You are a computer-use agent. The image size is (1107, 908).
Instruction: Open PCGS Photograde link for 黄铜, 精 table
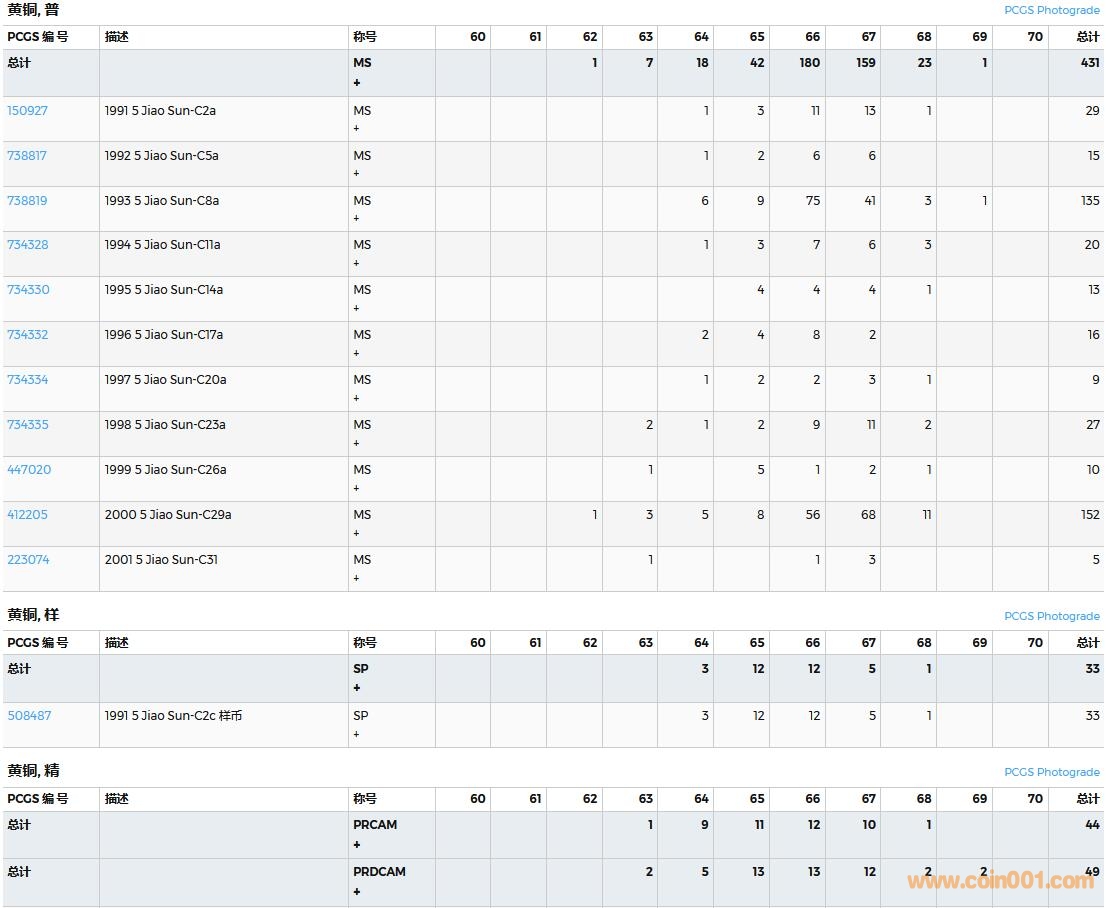point(1051,772)
